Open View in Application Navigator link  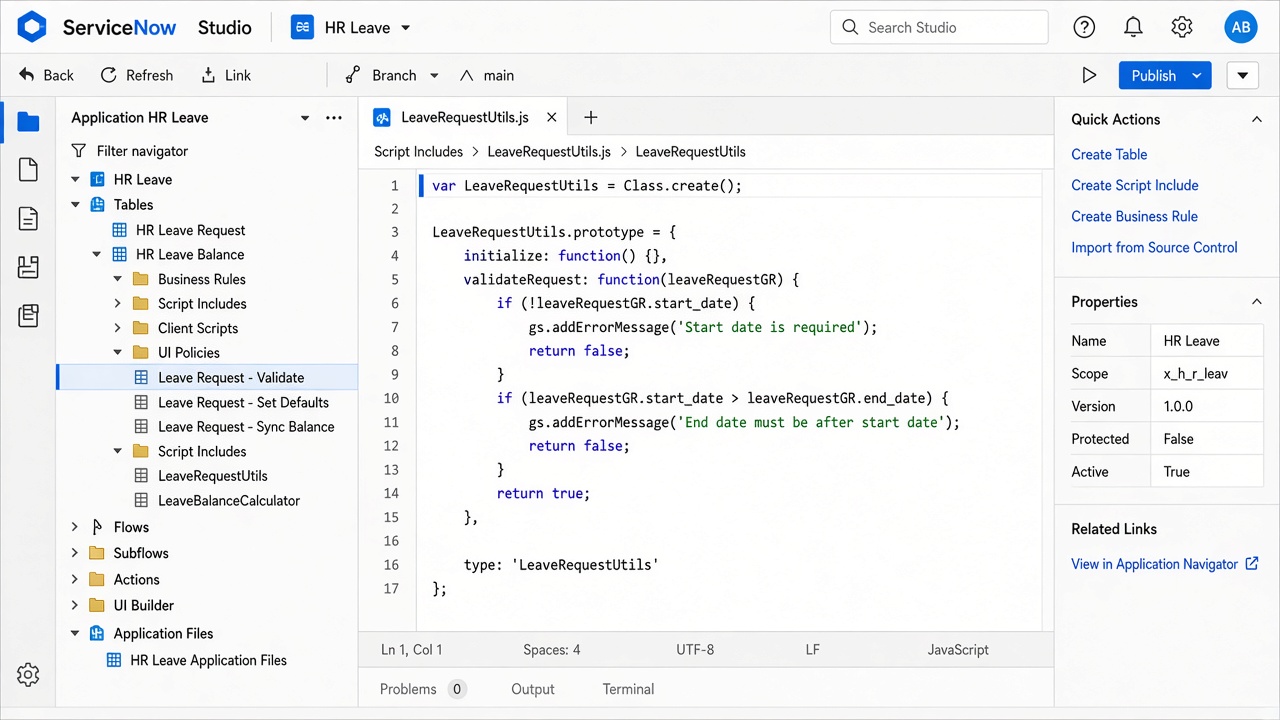pyautogui.click(x=1165, y=564)
